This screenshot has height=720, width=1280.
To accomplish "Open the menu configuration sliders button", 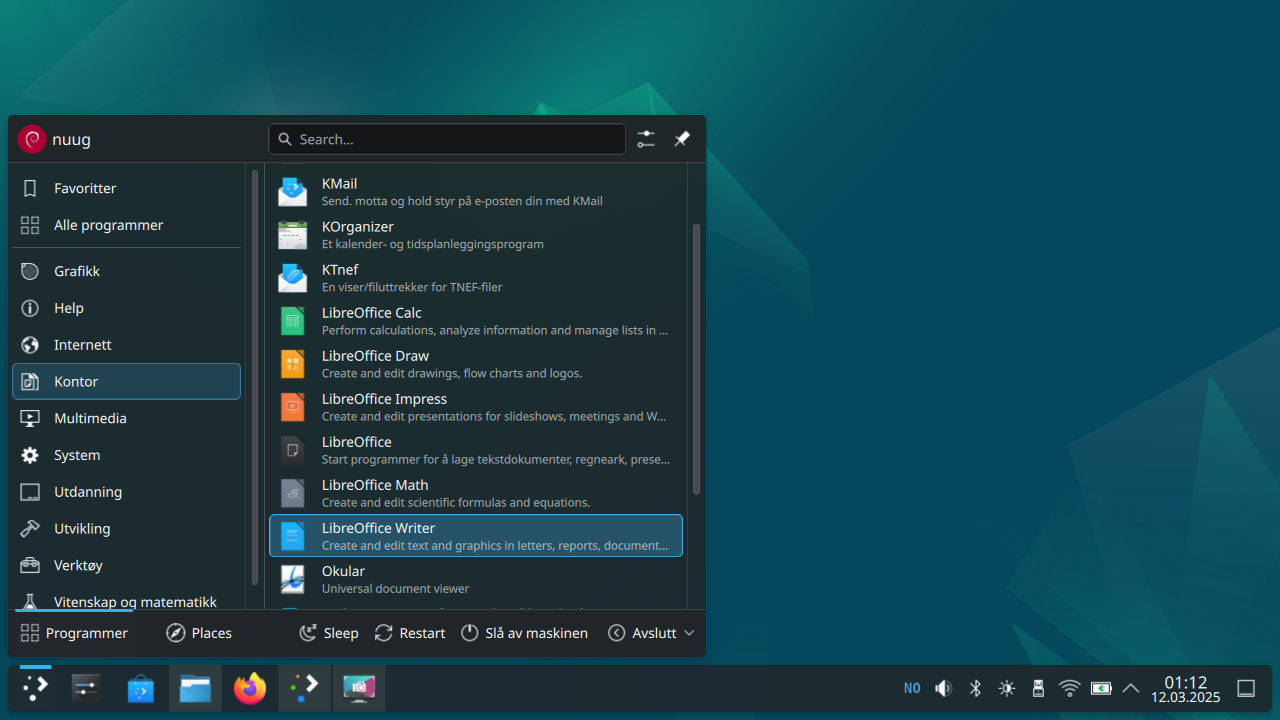I will [x=646, y=139].
